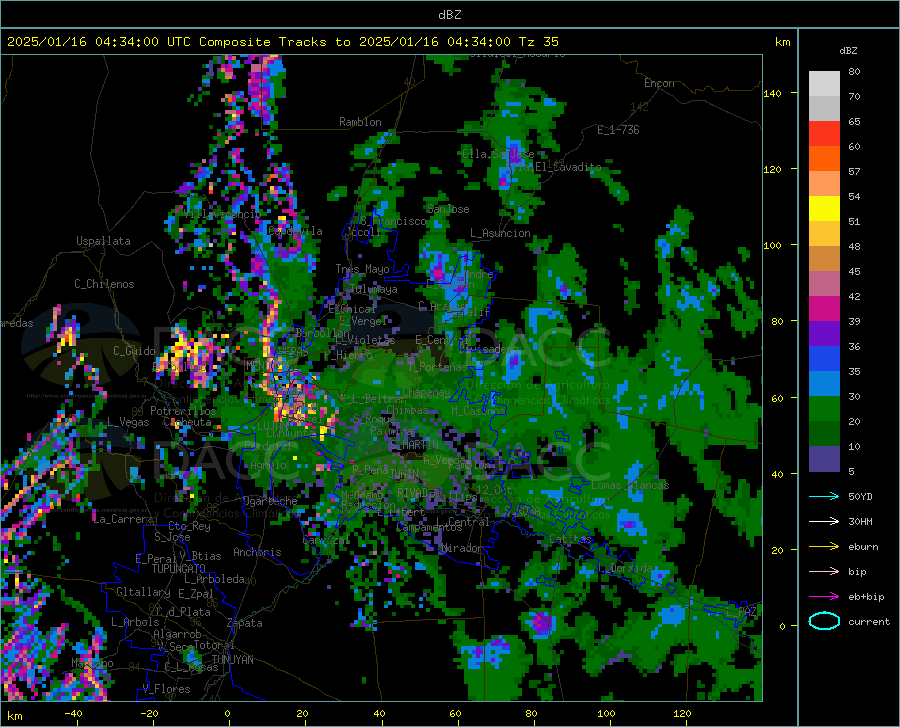
Task: Click the magenta eb+bip arrow in legend
Action: (824, 597)
